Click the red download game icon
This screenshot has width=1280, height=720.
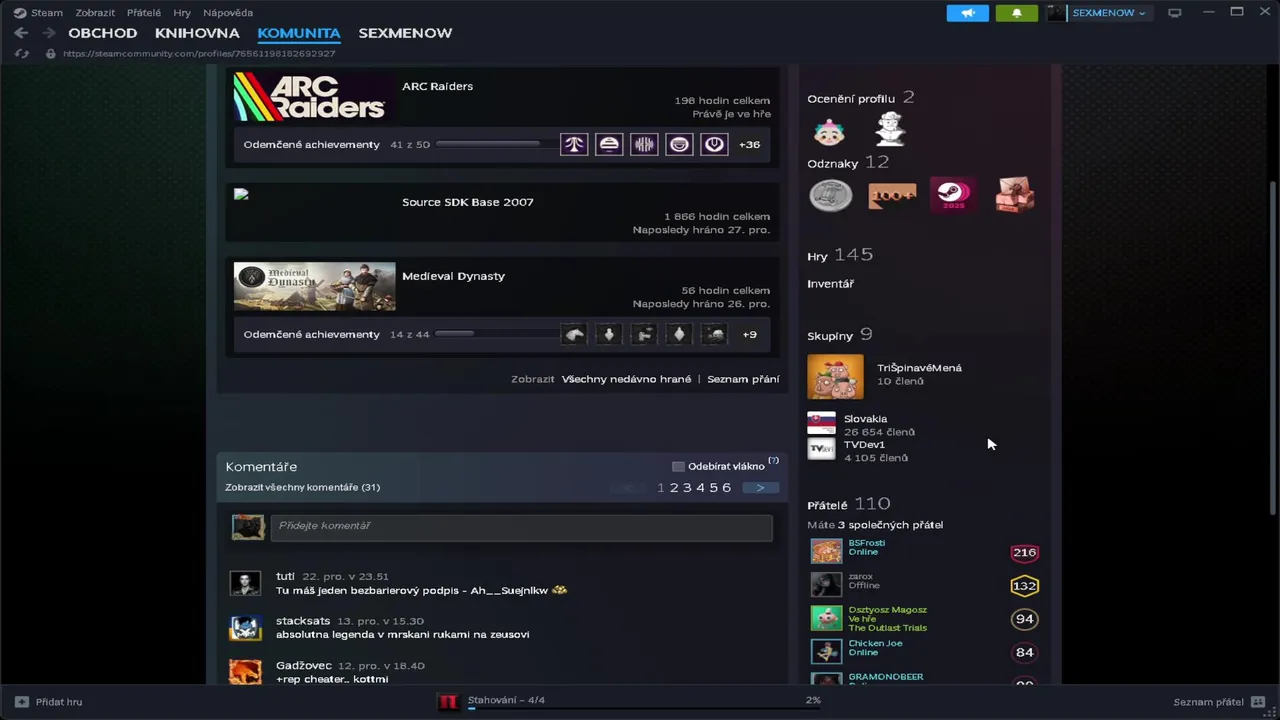point(448,701)
